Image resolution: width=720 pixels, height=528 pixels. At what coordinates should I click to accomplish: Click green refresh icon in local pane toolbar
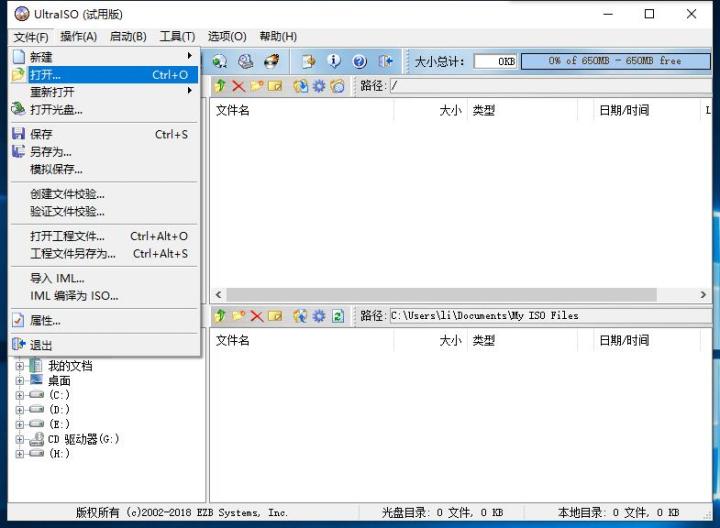tap(338, 315)
